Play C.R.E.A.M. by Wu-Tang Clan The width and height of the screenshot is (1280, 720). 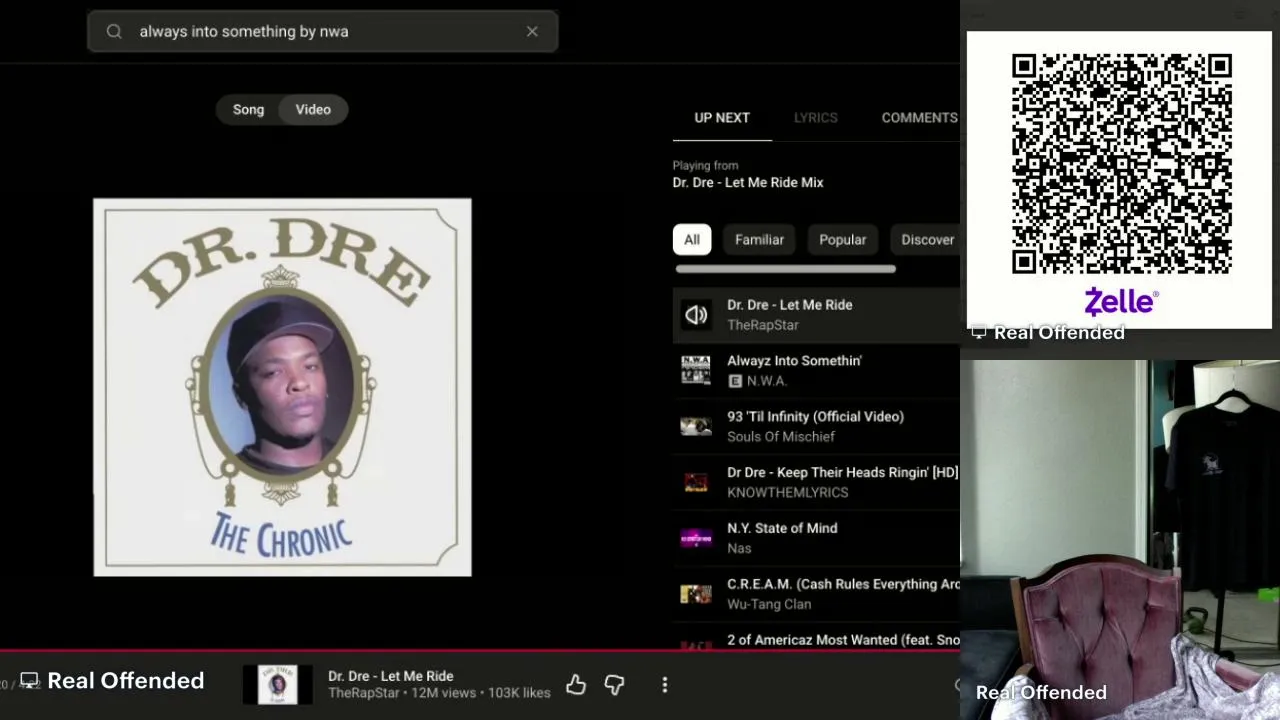[816, 595]
